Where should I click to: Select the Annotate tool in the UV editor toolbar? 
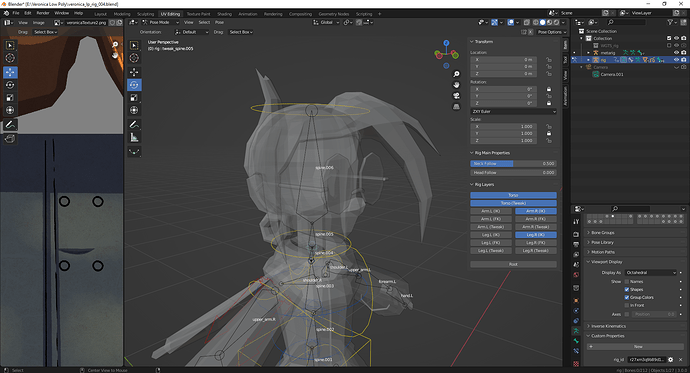click(10, 125)
